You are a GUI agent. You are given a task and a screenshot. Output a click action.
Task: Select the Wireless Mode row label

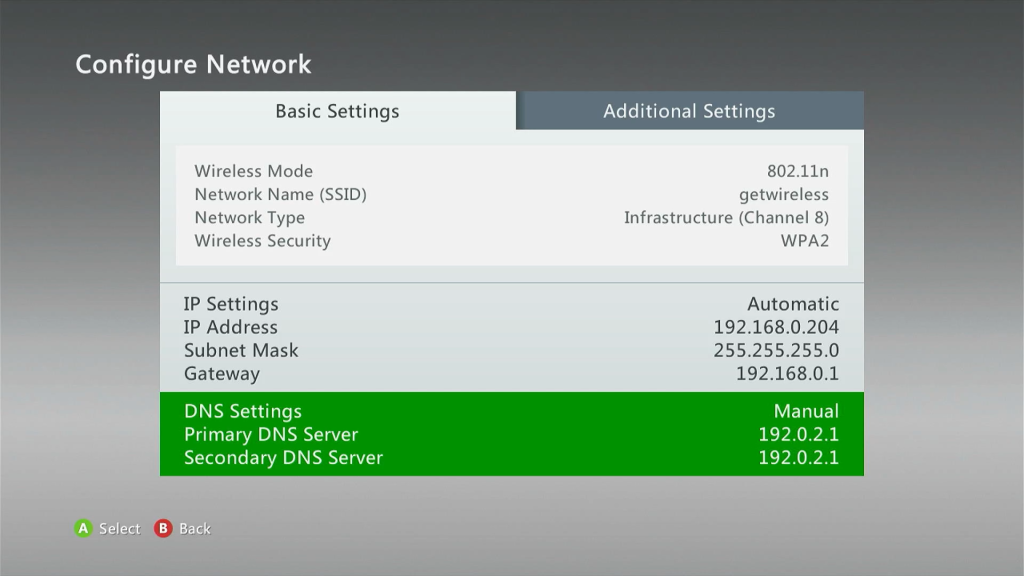point(253,171)
